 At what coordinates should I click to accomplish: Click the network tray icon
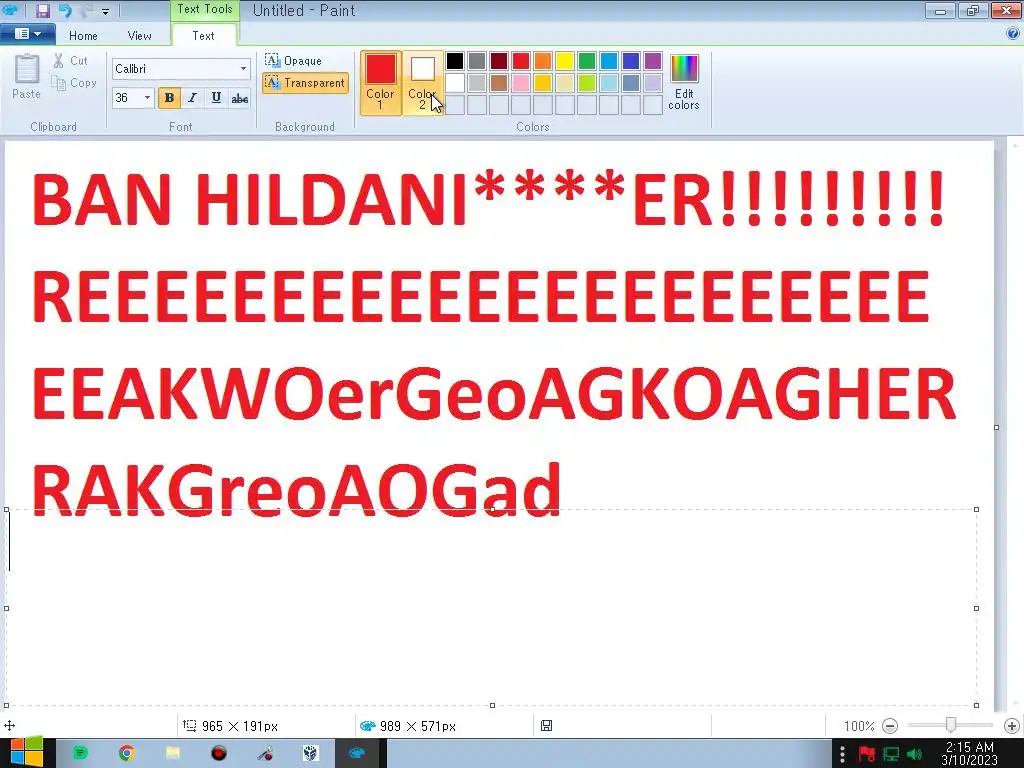(x=891, y=754)
